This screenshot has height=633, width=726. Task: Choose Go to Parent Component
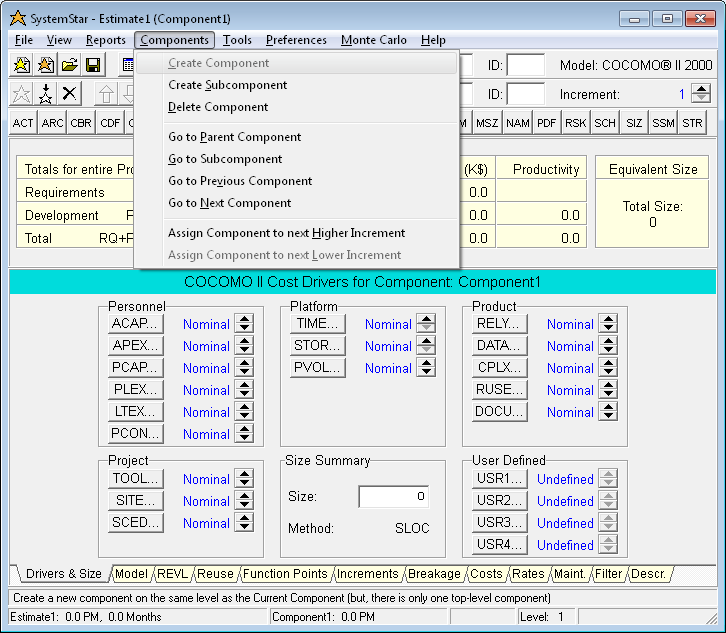pos(296,137)
